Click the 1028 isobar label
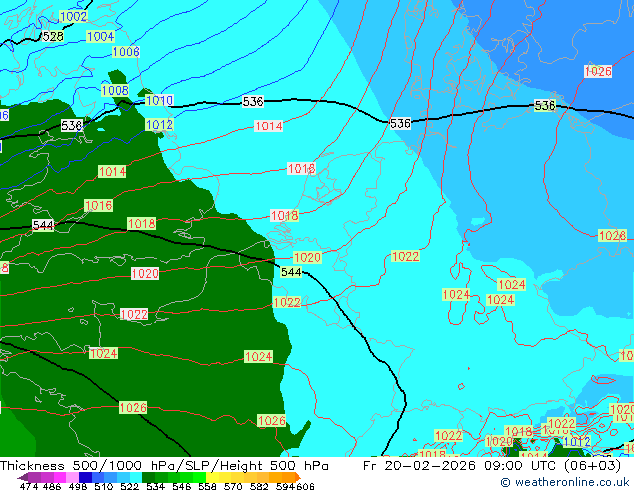 point(613,236)
